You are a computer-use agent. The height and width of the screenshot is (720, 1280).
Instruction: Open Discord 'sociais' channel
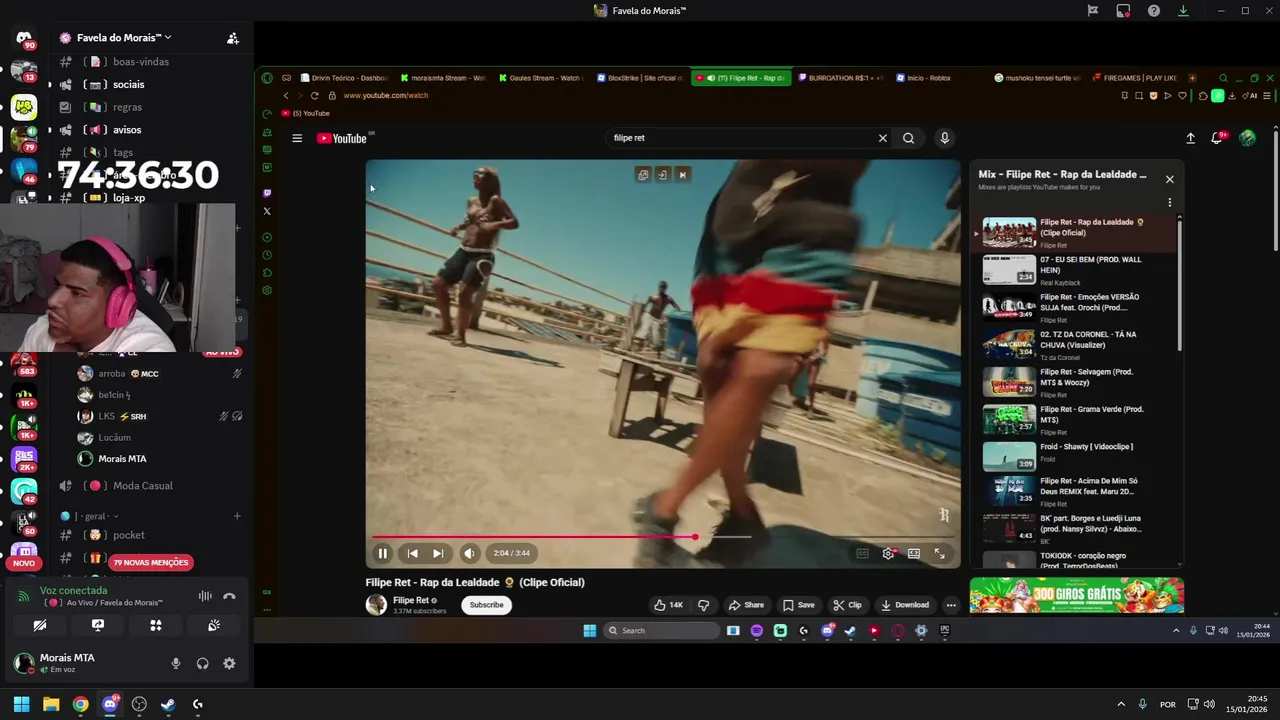click(x=128, y=85)
